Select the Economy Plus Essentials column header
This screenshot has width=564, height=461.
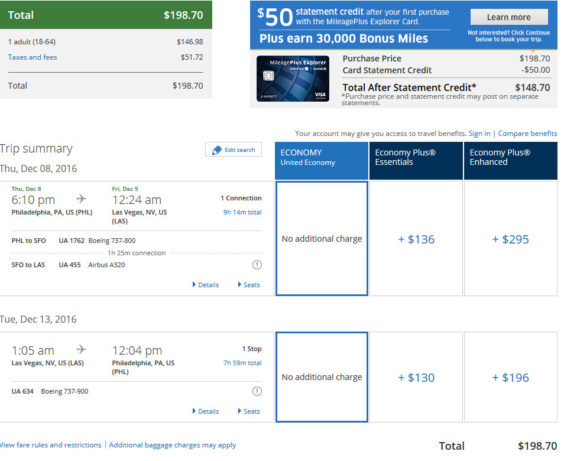(416, 161)
